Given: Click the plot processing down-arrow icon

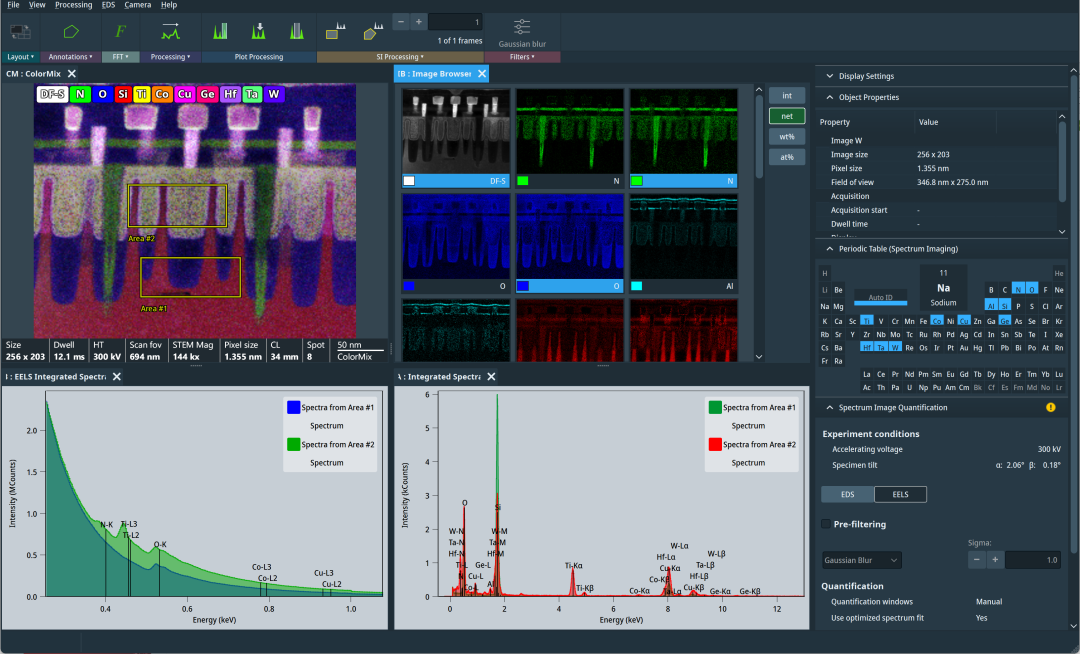Looking at the screenshot, I should click(258, 30).
